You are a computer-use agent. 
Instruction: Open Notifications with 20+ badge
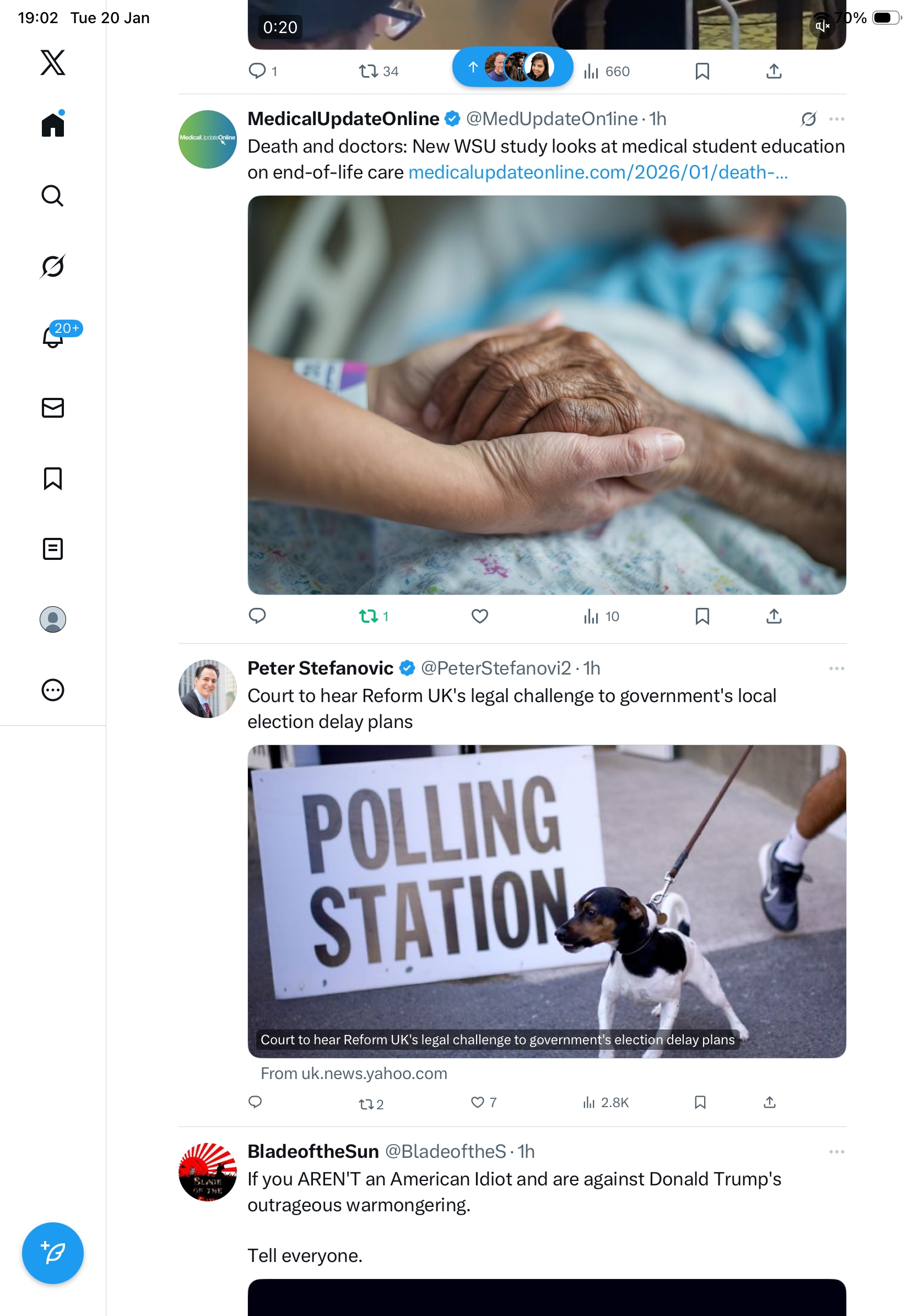coord(53,337)
